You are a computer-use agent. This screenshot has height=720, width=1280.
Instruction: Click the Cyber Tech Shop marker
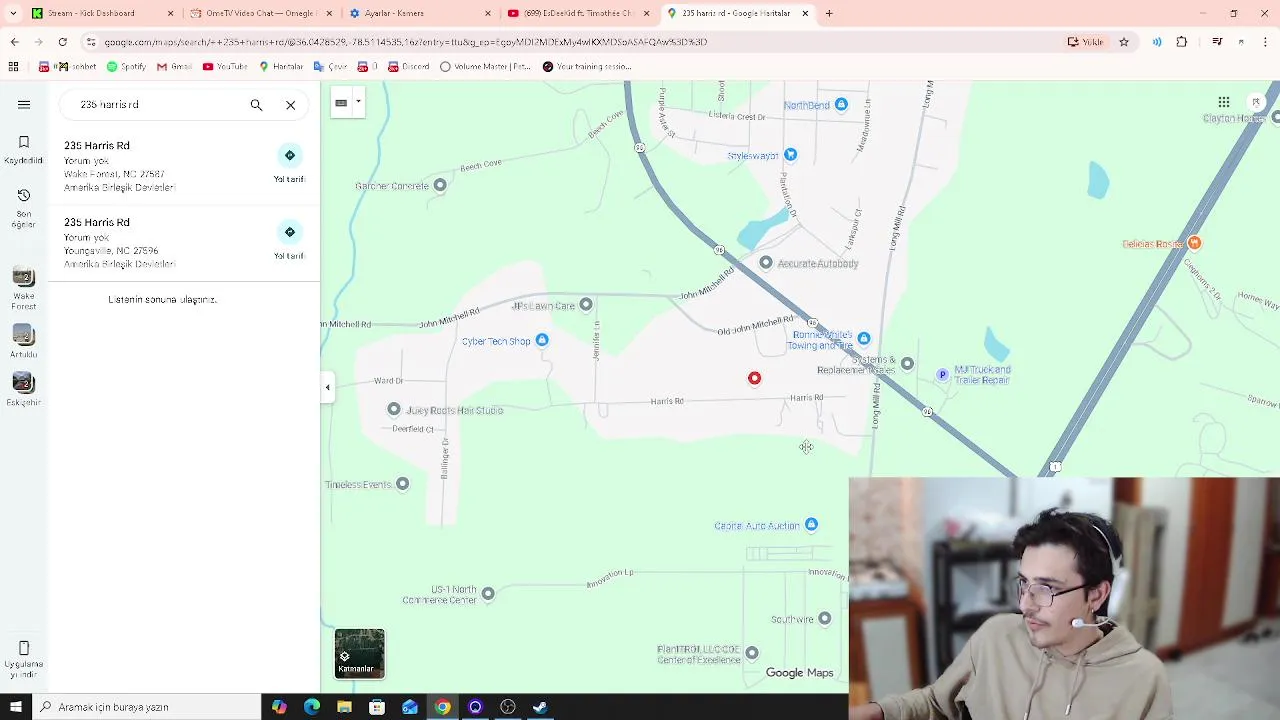coord(542,340)
